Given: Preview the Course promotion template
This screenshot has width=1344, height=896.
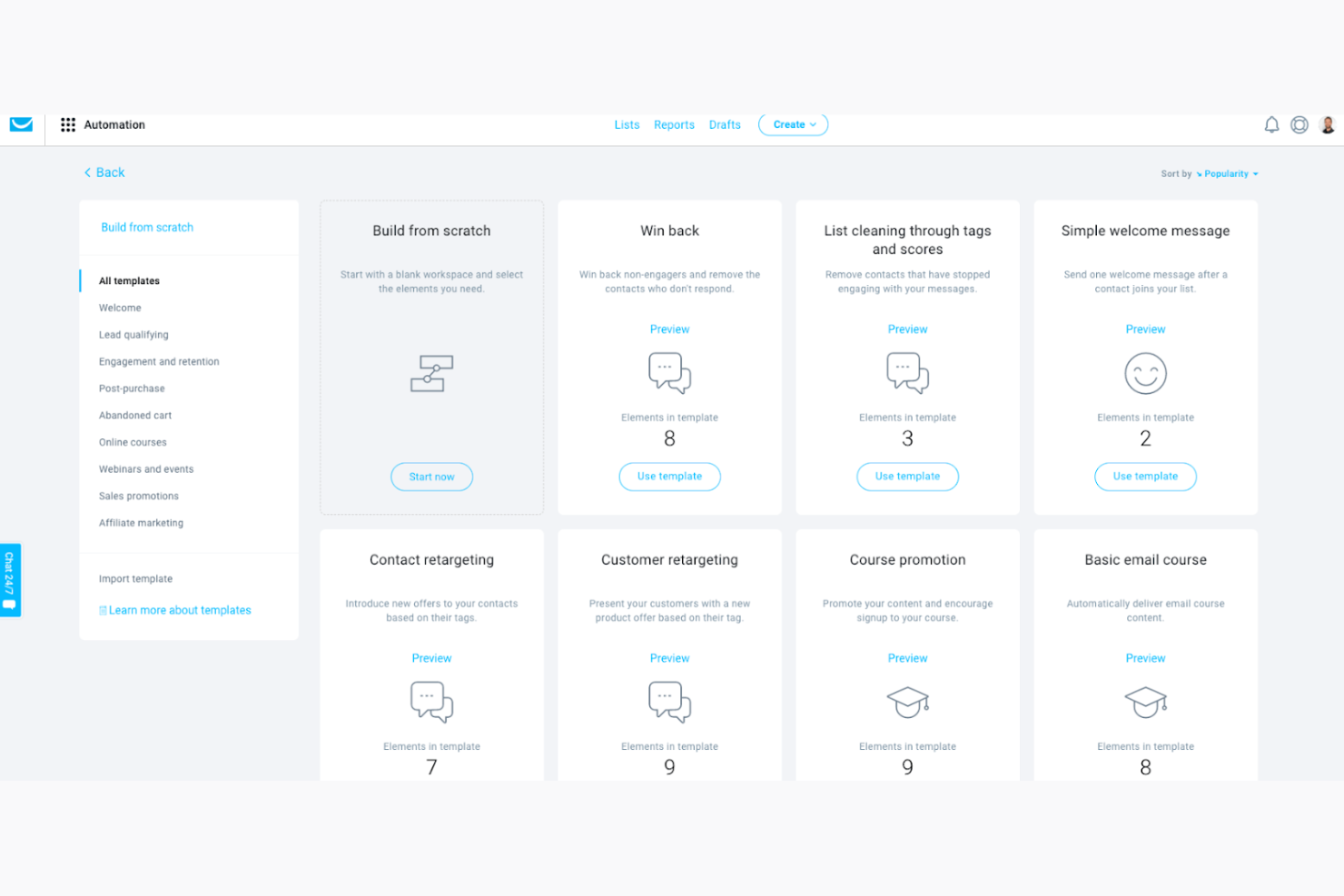Looking at the screenshot, I should coord(908,658).
